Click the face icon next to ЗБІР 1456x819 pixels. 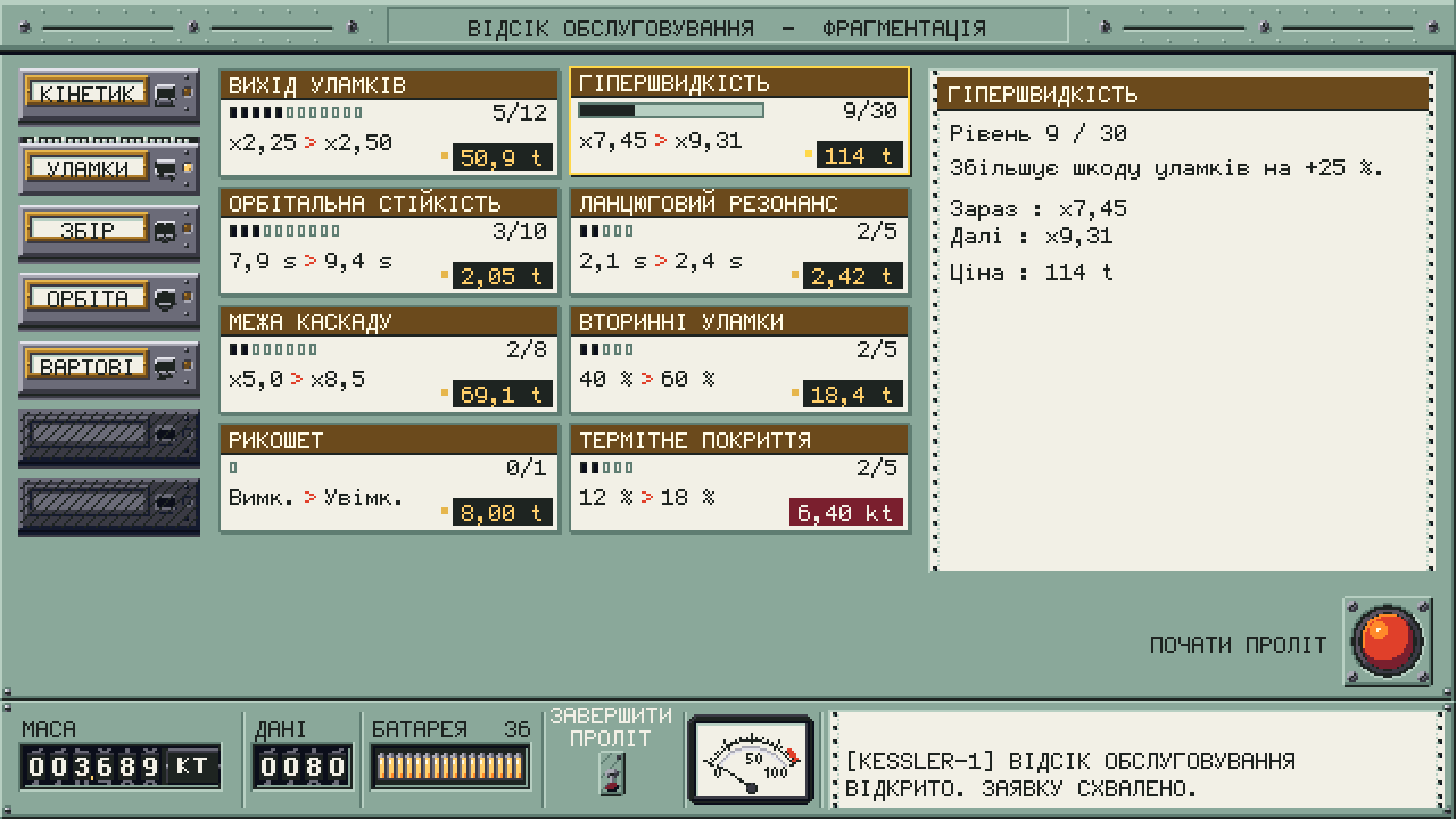pos(165,231)
